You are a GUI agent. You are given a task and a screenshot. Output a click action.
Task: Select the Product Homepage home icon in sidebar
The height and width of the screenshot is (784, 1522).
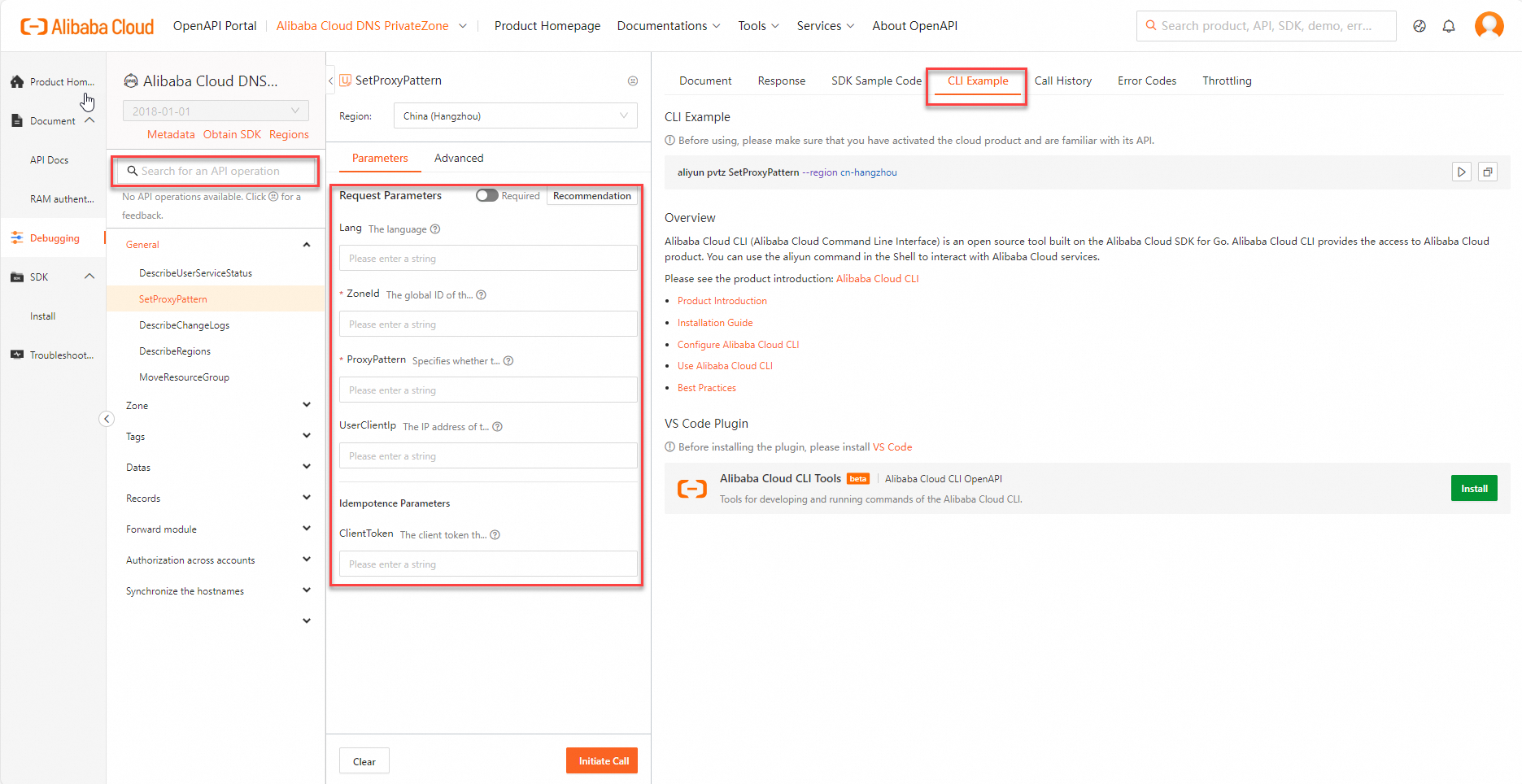click(16, 81)
